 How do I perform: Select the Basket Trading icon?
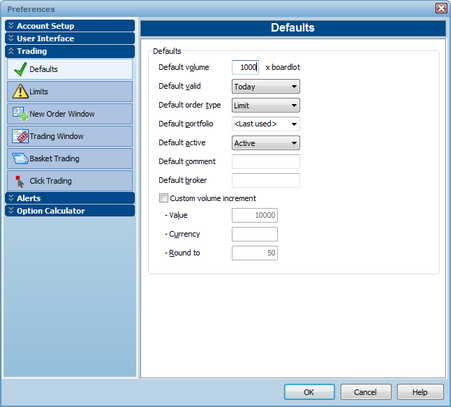point(20,158)
